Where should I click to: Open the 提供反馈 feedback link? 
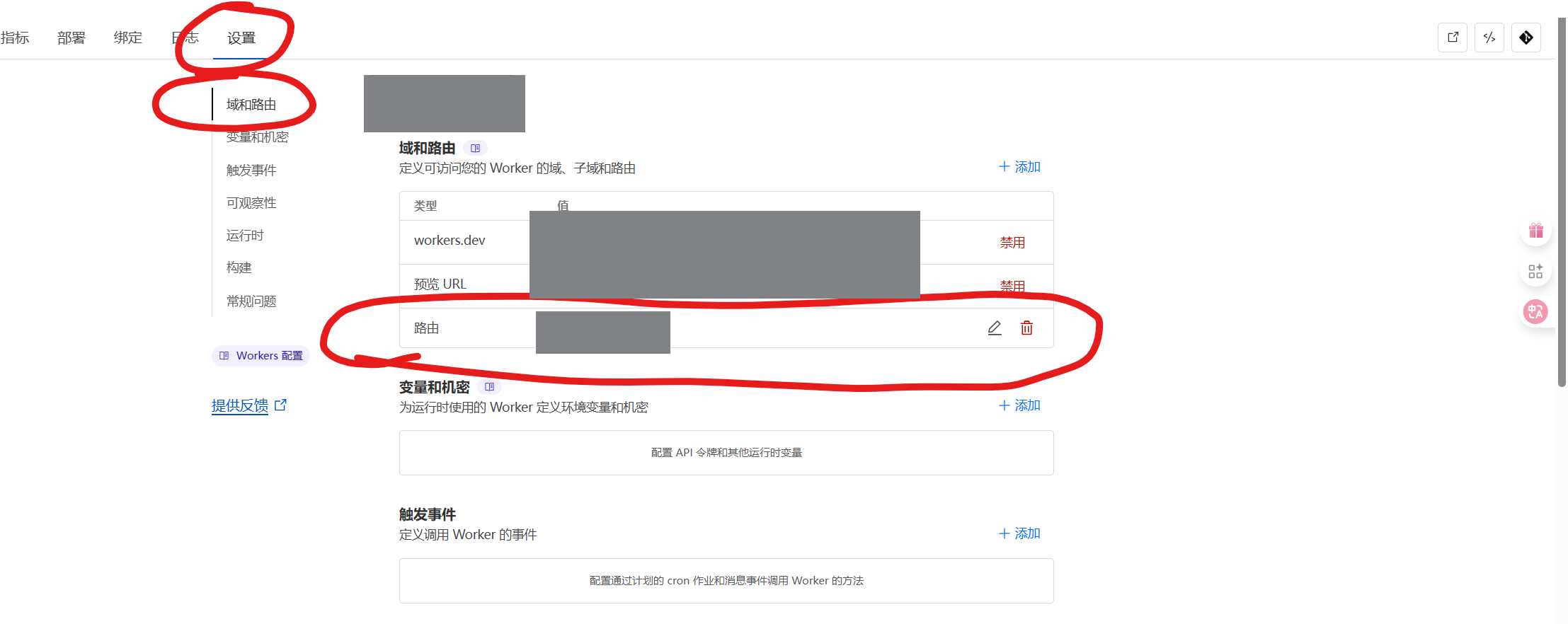[240, 405]
